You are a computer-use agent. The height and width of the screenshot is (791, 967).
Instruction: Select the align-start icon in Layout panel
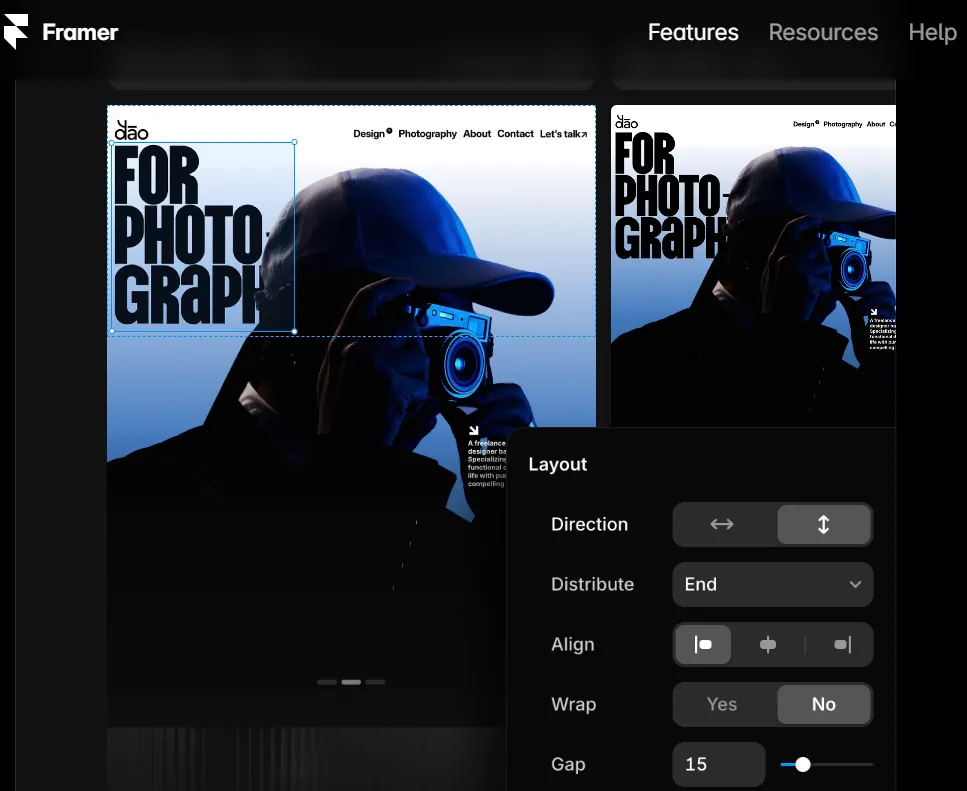coord(703,644)
